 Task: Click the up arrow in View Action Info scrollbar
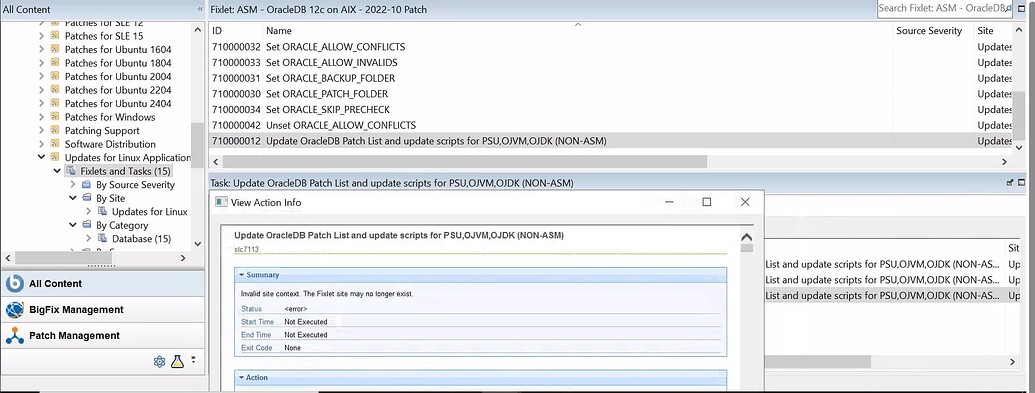click(747, 237)
